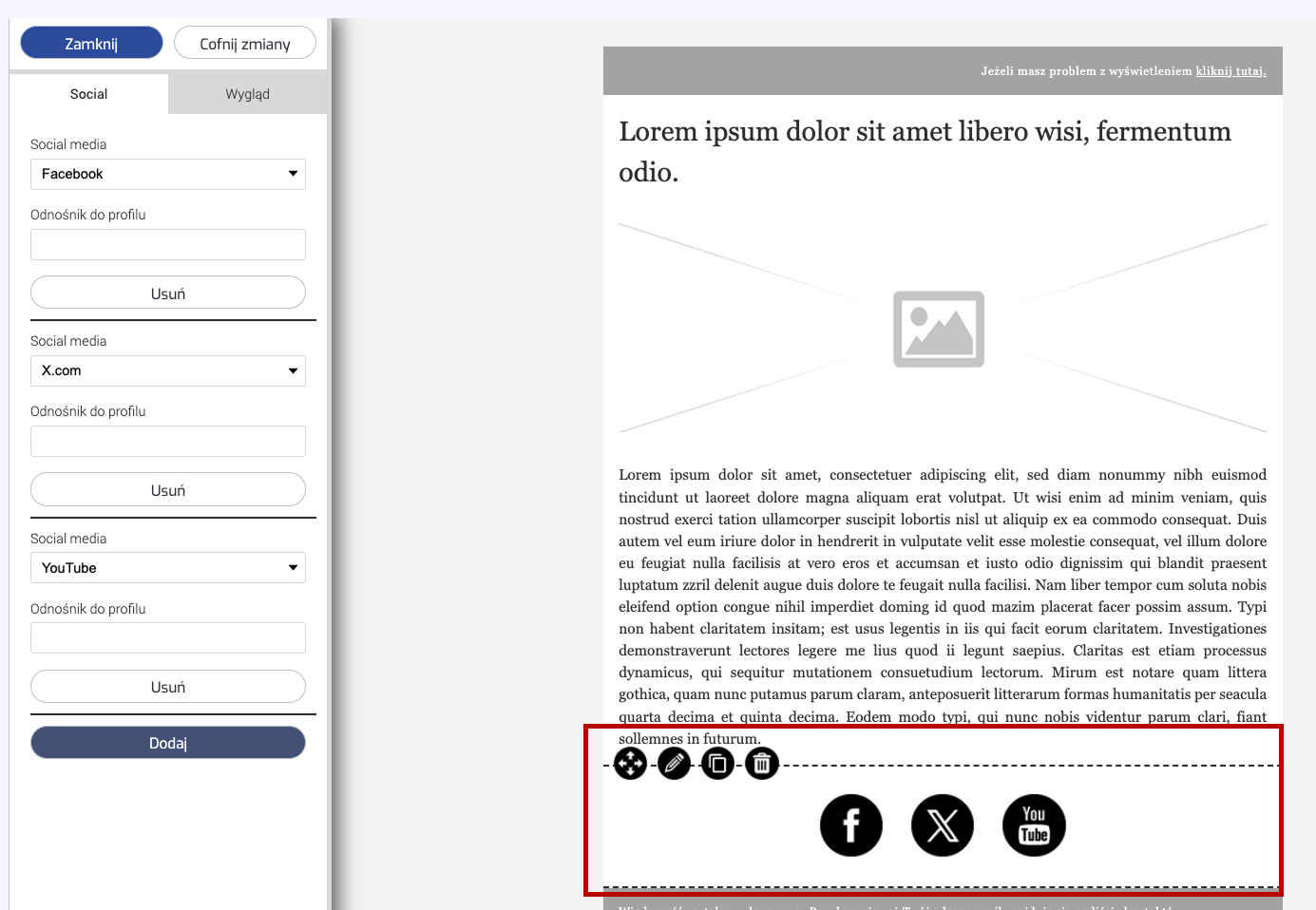Focus the Facebook profile link field
This screenshot has height=910, width=1316.
168,244
